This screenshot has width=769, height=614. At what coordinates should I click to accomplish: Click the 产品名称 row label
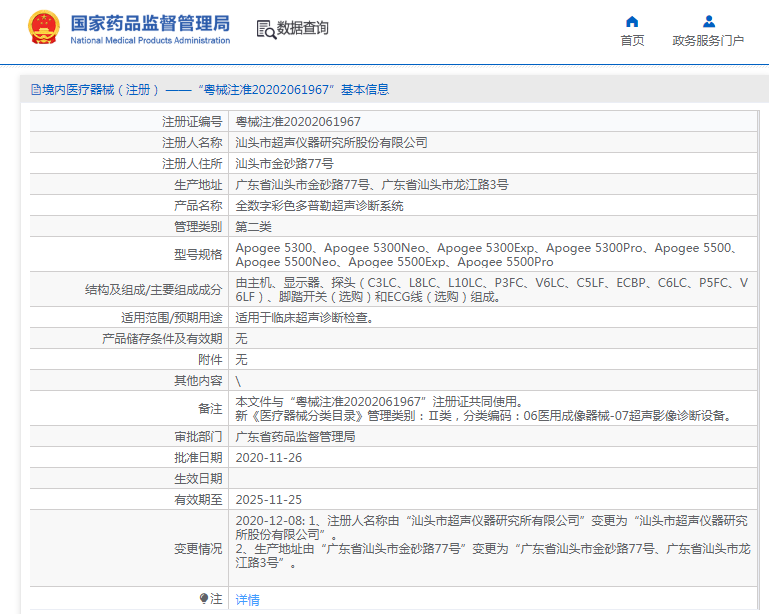[x=198, y=206]
